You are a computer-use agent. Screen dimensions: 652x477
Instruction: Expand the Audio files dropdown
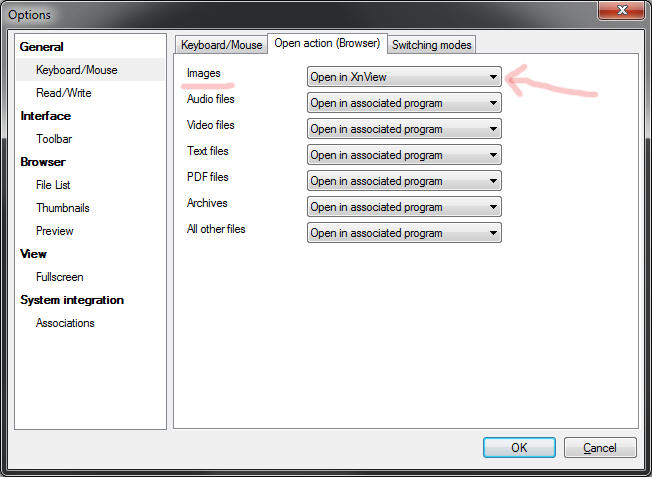403,103
